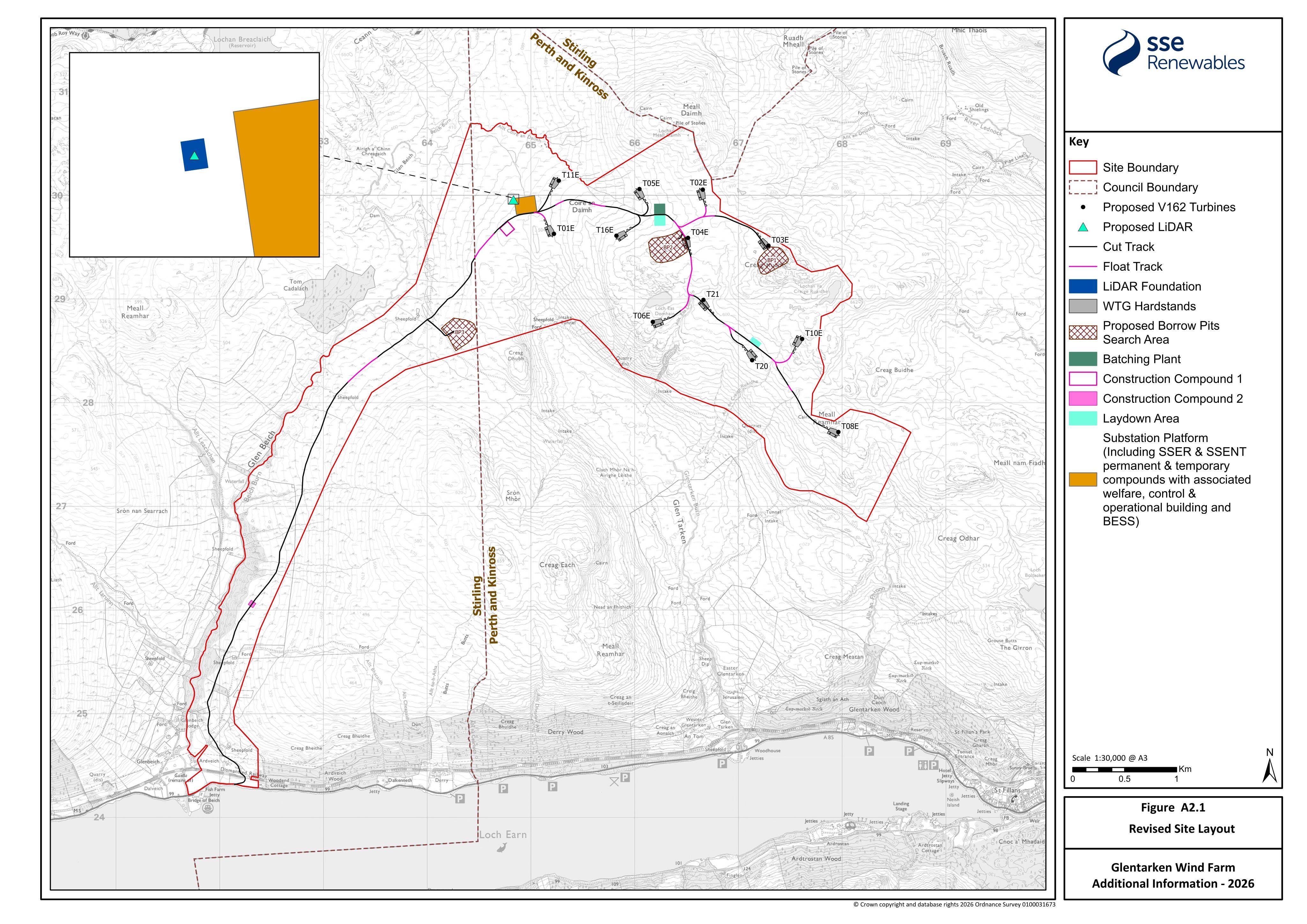The image size is (1307, 924).
Task: Click the turbine label T08E
Action: 850,426
